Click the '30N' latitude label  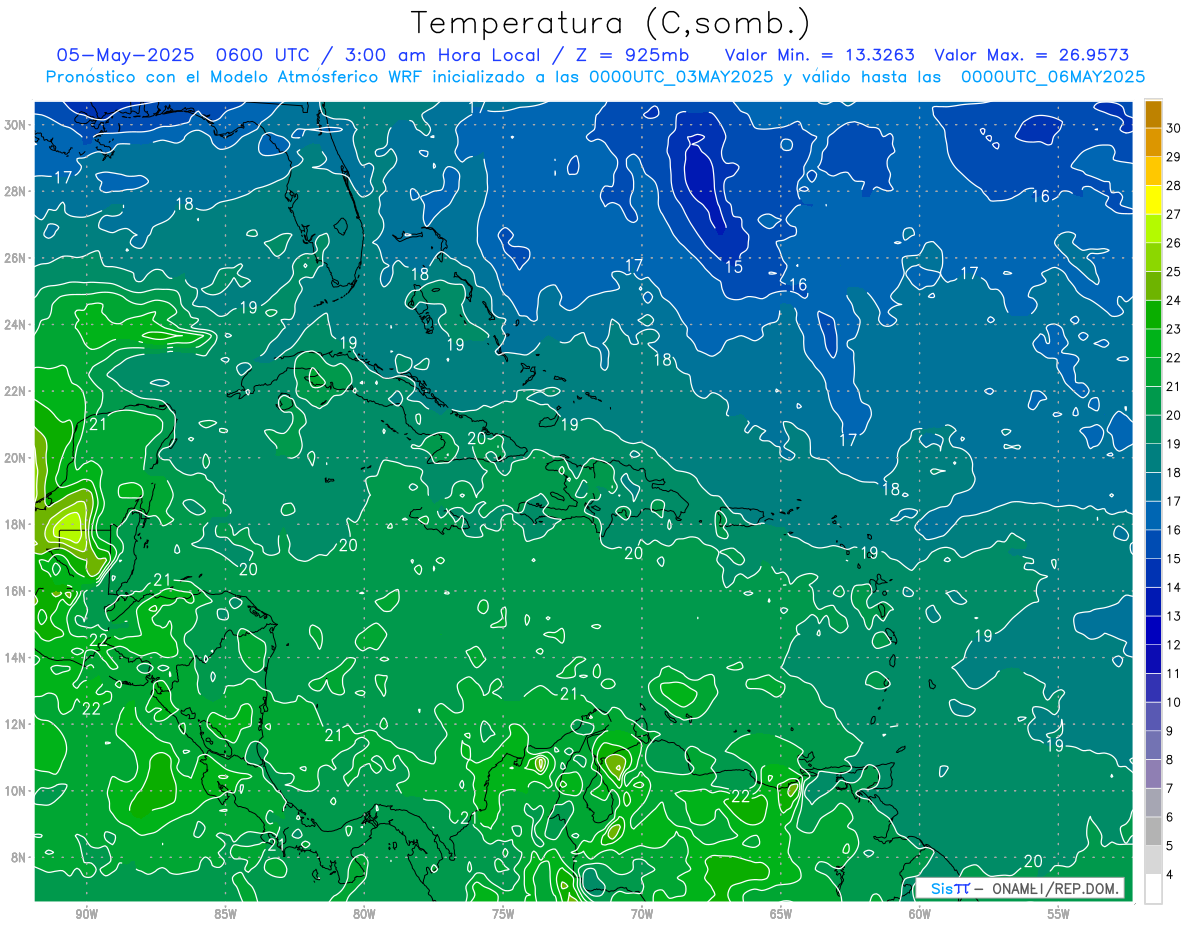pyautogui.click(x=15, y=124)
